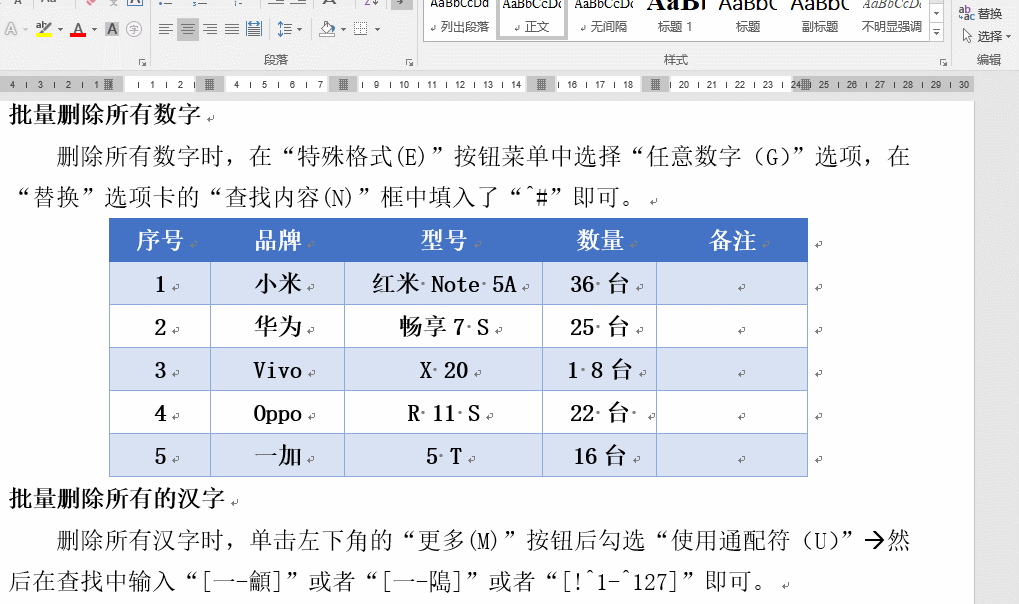1019x604 pixels.
Task: Click the 替换 (Replace) button
Action: [x=981, y=14]
